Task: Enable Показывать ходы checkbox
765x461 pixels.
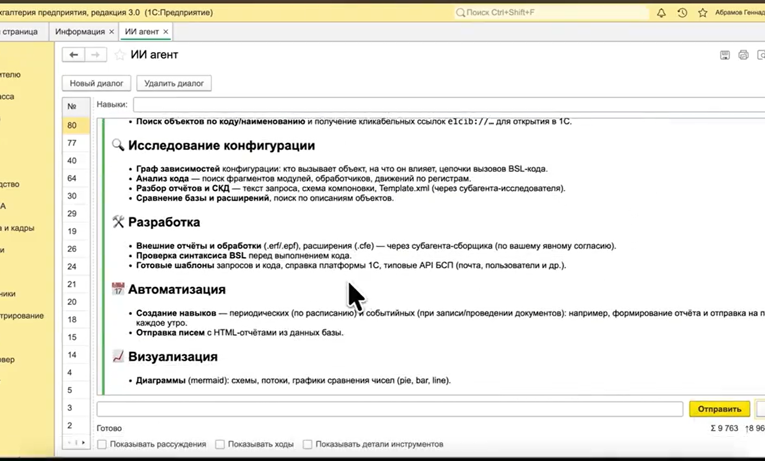Action: (x=220, y=444)
